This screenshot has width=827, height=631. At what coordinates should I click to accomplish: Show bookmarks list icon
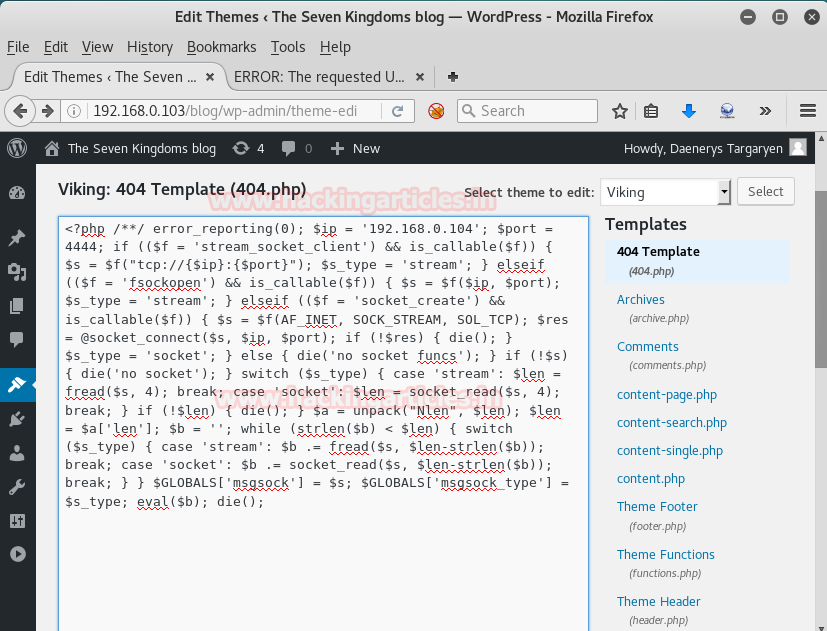651,111
